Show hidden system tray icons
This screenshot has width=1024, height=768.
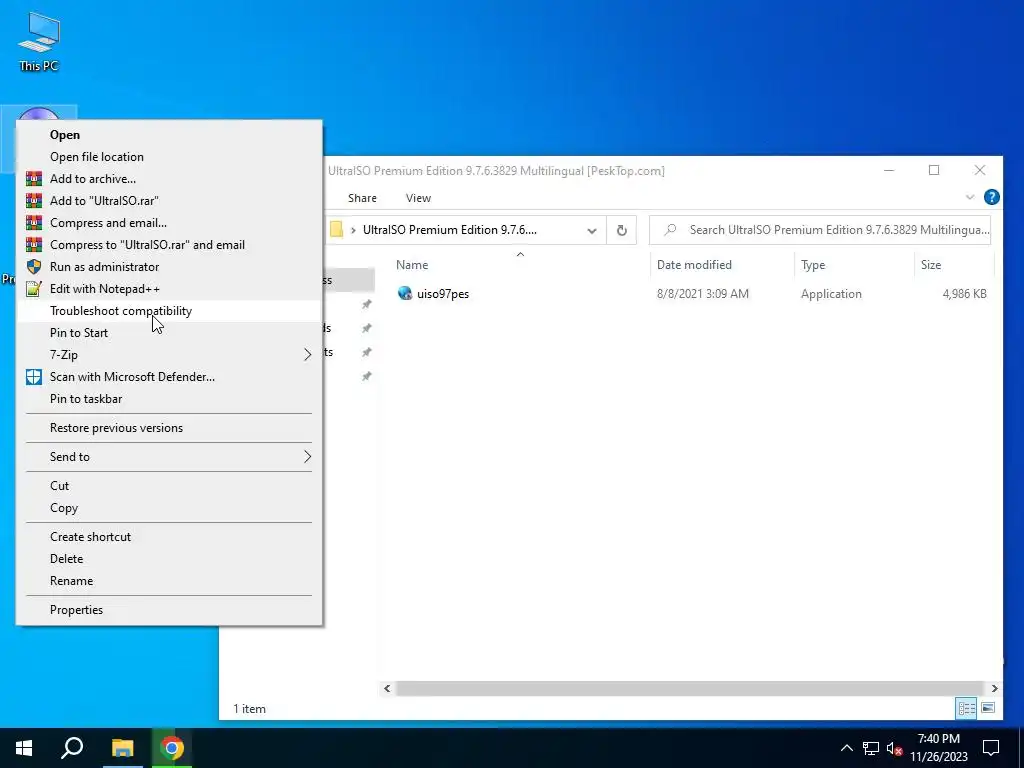point(846,748)
